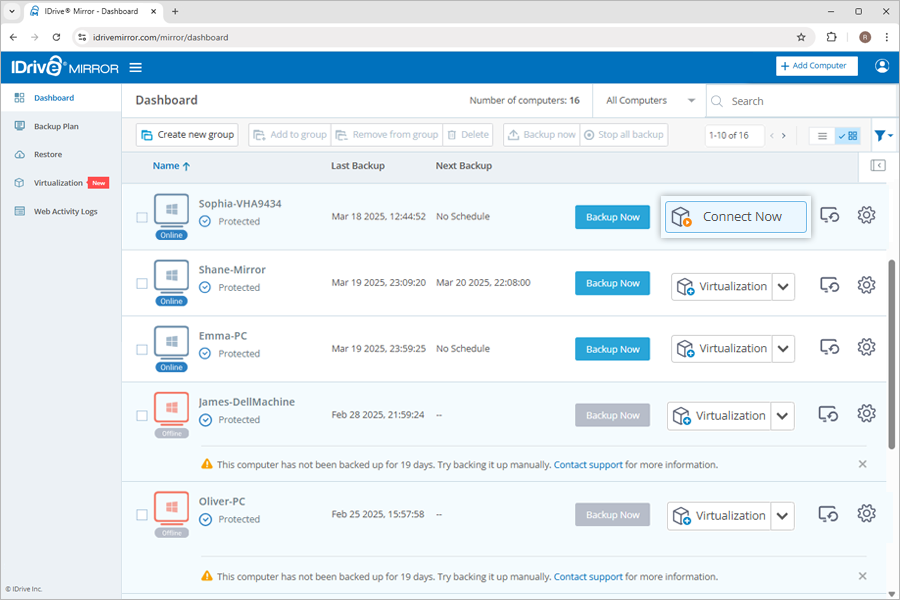
Task: Open the hamburger menu next to IDrive Mirror logo
Action: (135, 68)
